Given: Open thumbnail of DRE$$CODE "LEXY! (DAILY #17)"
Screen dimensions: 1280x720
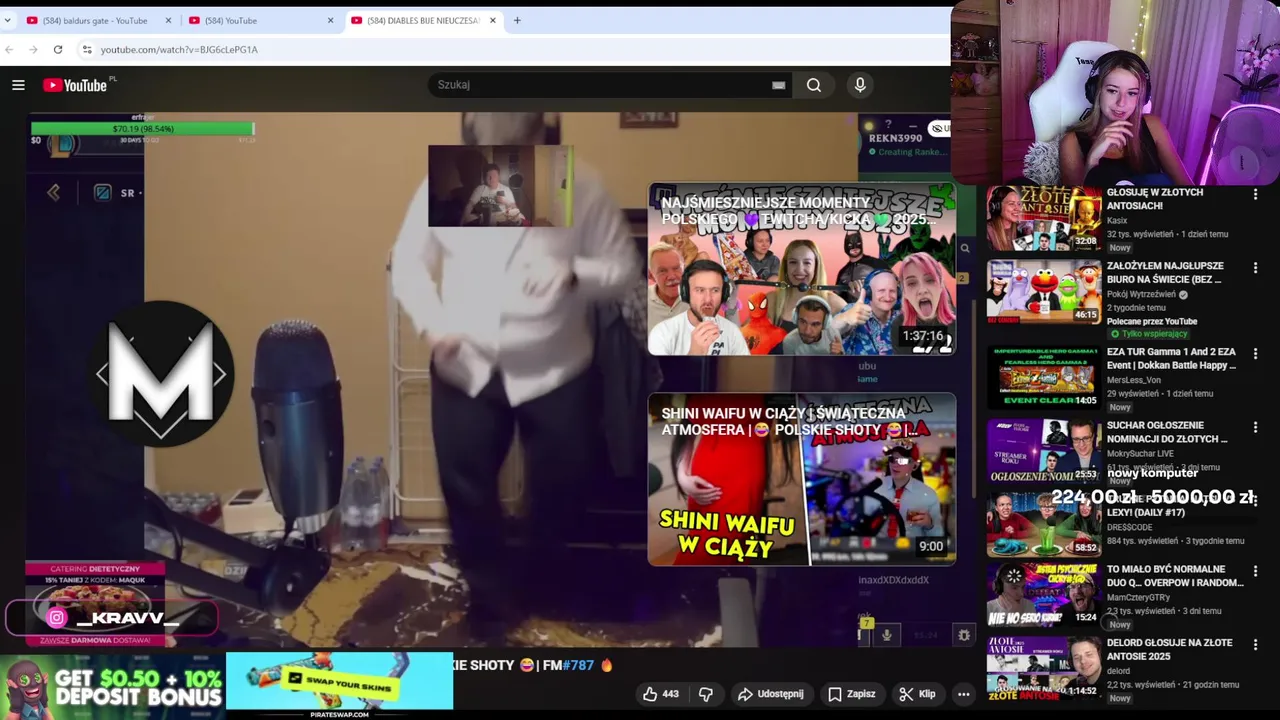Looking at the screenshot, I should (1044, 525).
